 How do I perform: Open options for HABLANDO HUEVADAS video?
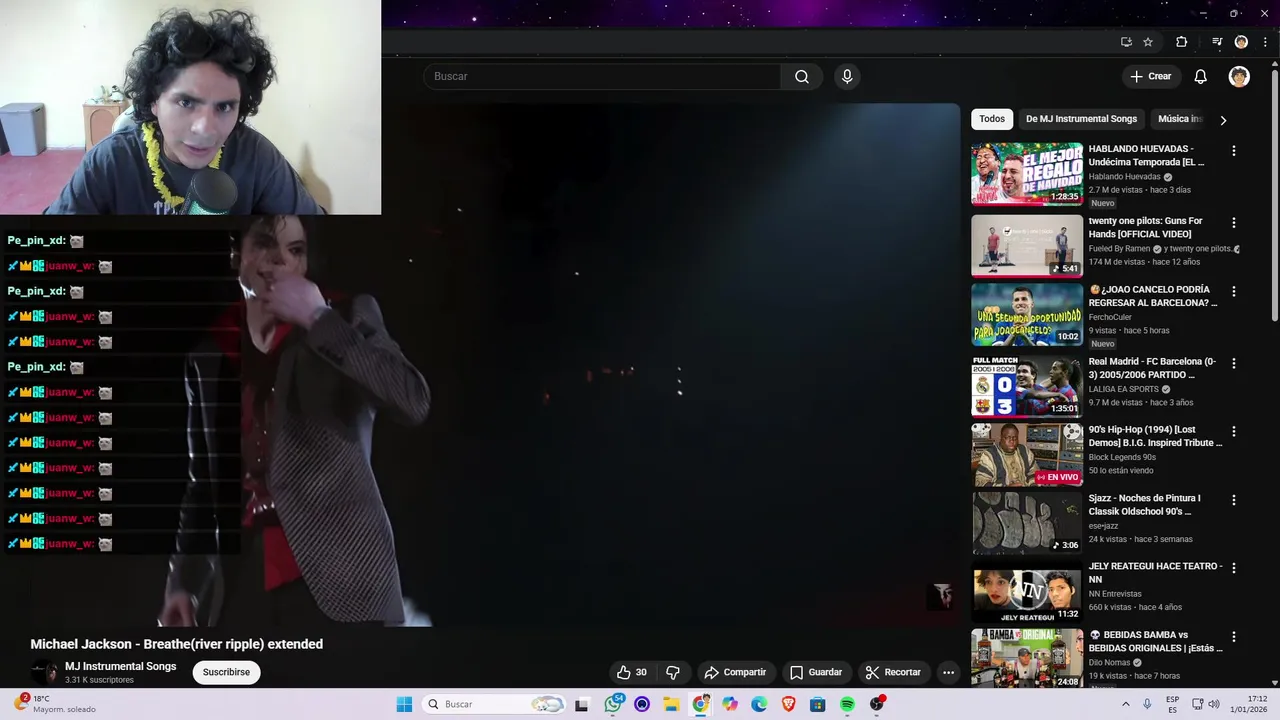tap(1233, 151)
